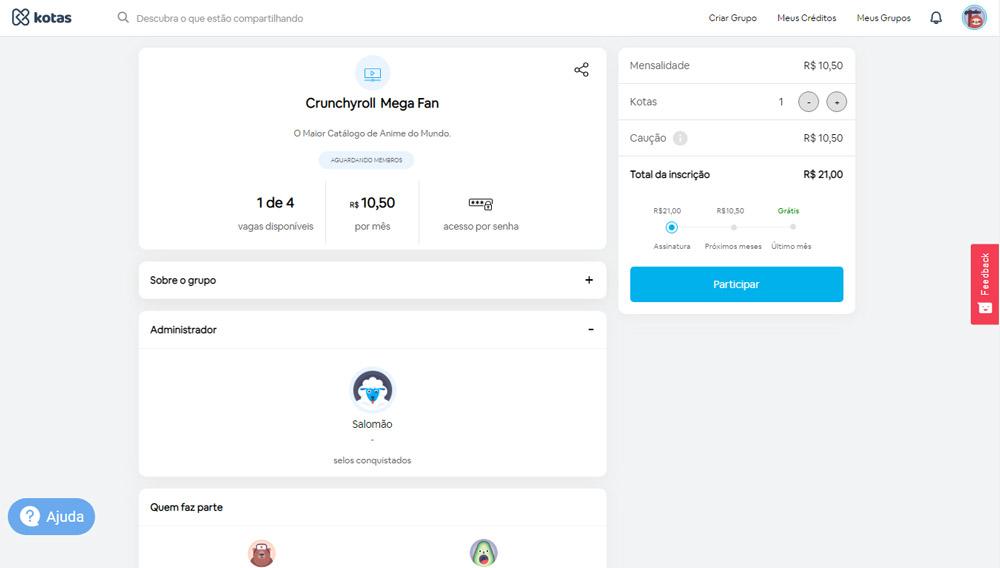Increase Kotas quantity with plus button

click(x=837, y=102)
